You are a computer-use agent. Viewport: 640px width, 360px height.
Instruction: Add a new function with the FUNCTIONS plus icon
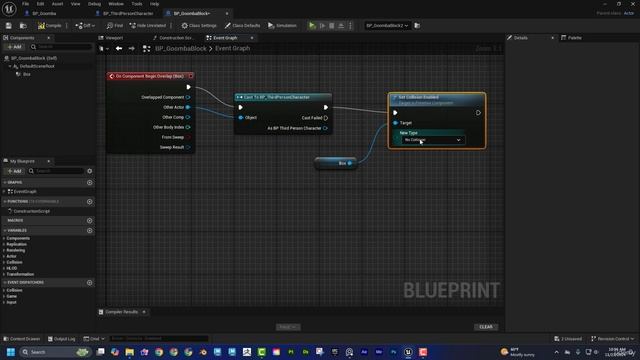90,202
